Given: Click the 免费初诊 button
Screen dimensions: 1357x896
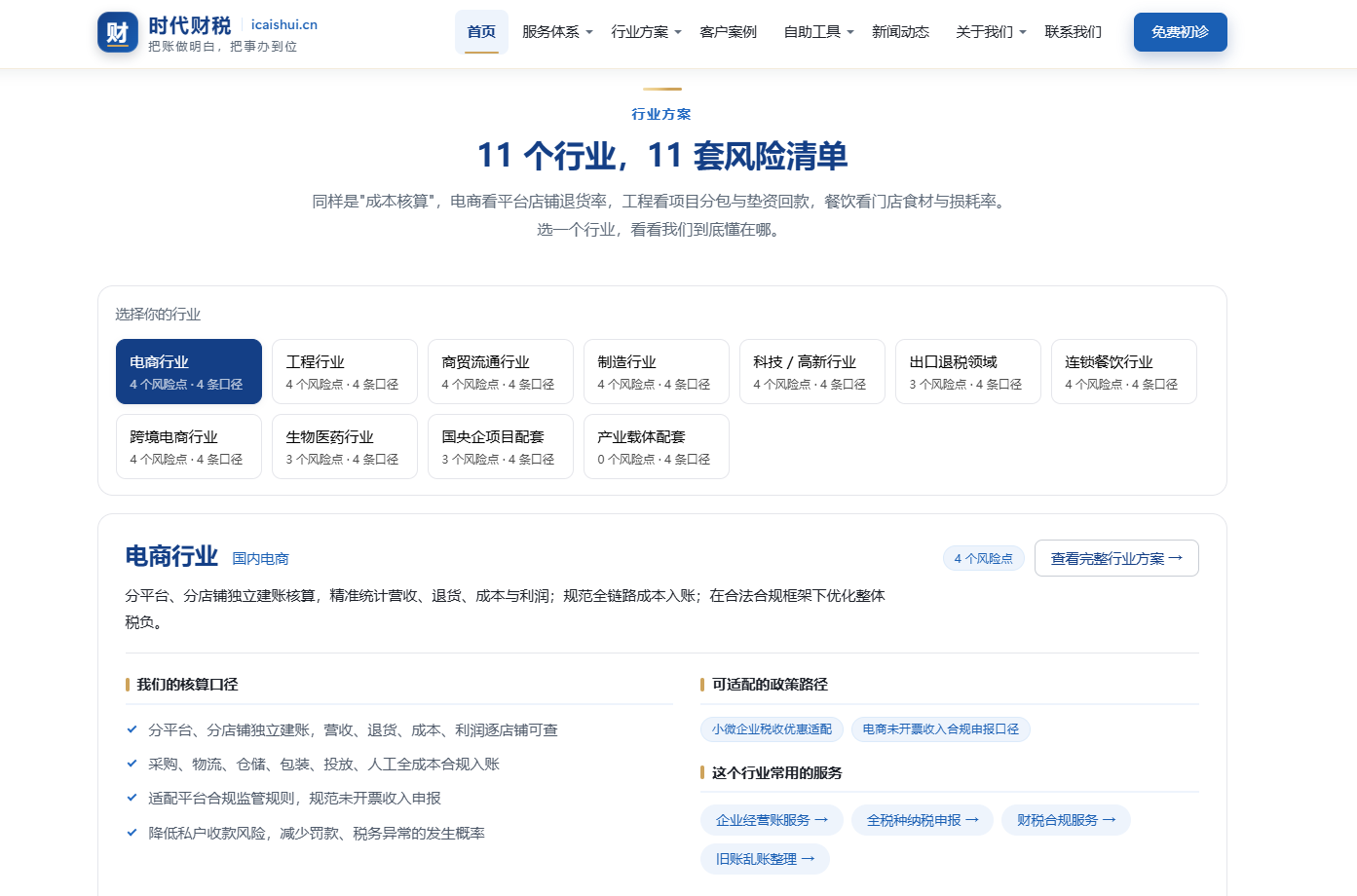Looking at the screenshot, I should 1181,32.
